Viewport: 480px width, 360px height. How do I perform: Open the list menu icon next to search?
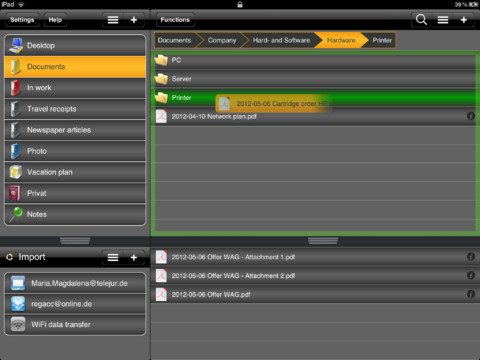(443, 20)
